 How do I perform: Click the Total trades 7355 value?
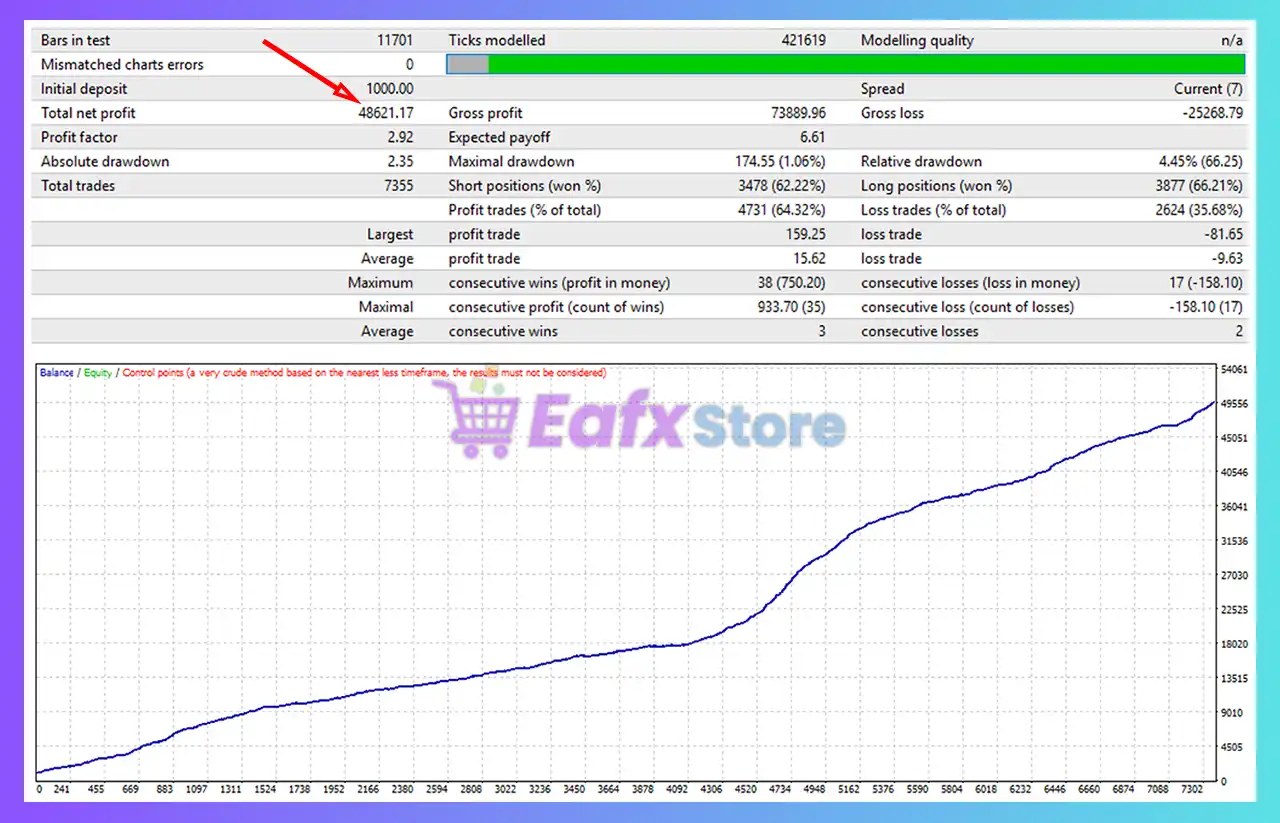pyautogui.click(x=402, y=185)
